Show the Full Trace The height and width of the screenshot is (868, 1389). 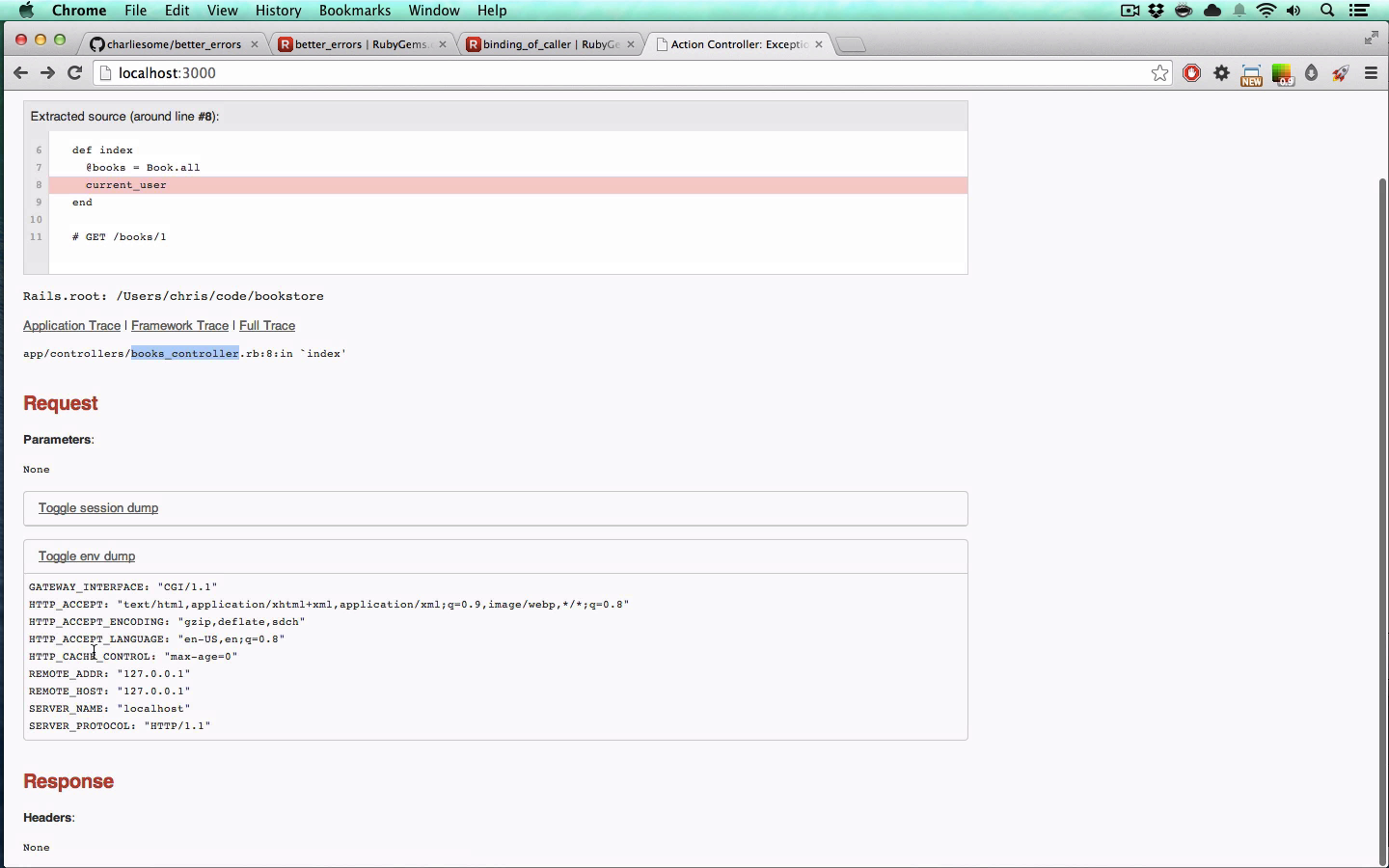[267, 326]
